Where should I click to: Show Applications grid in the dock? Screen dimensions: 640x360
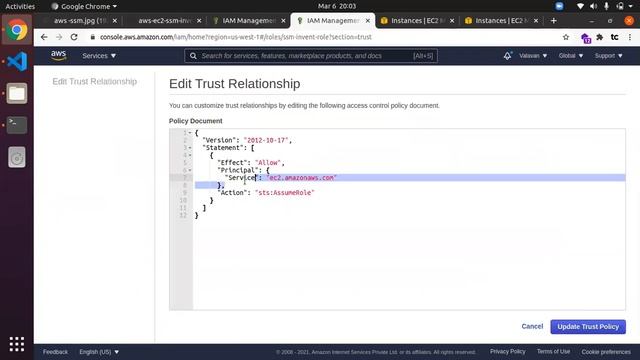coord(17,344)
